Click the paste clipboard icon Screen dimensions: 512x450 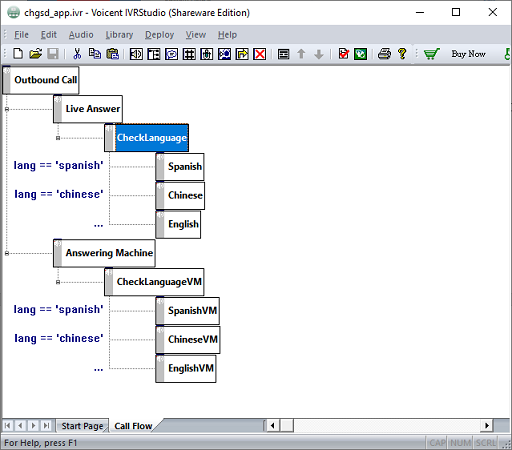(113, 54)
